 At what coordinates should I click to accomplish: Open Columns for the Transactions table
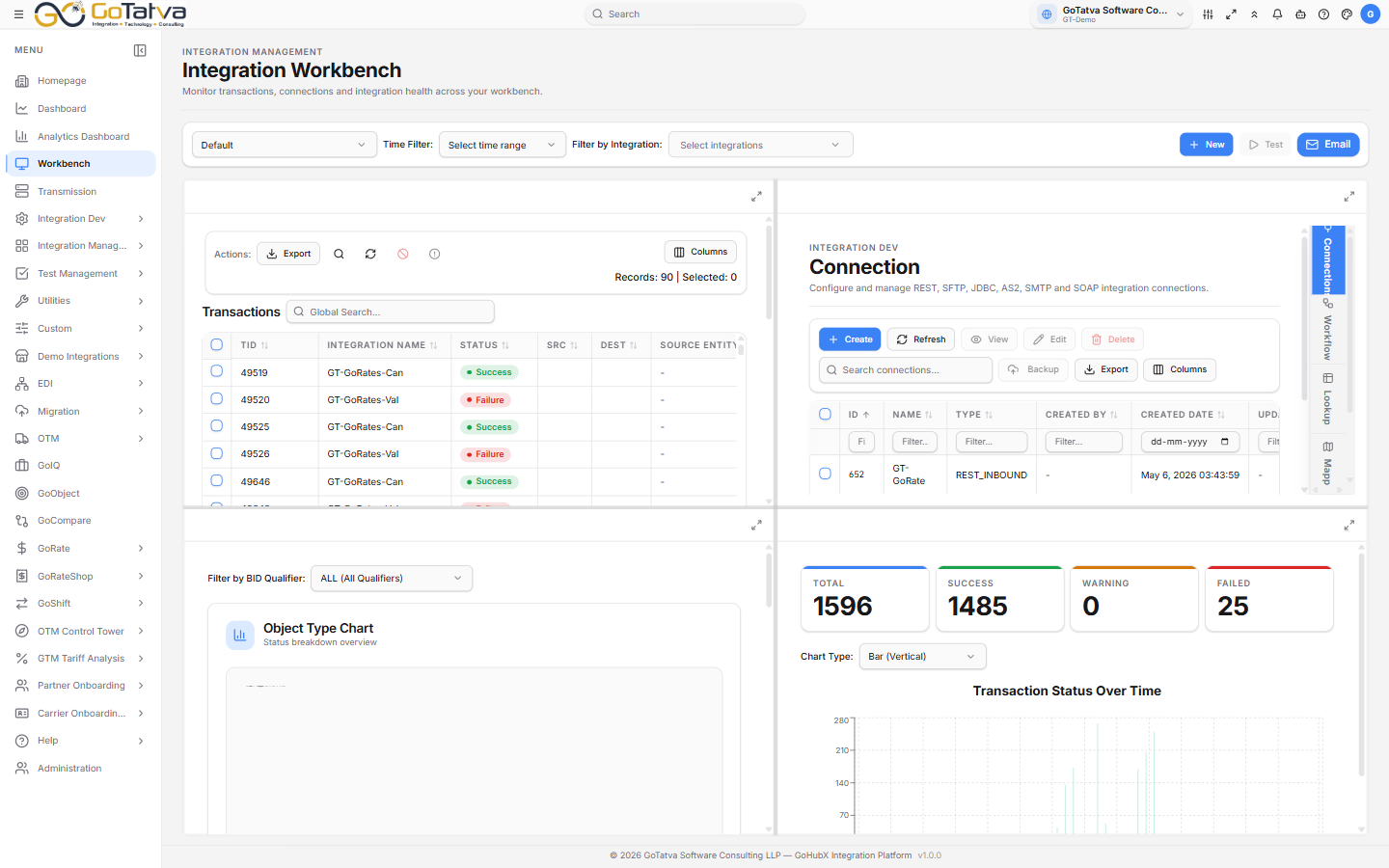tap(700, 252)
